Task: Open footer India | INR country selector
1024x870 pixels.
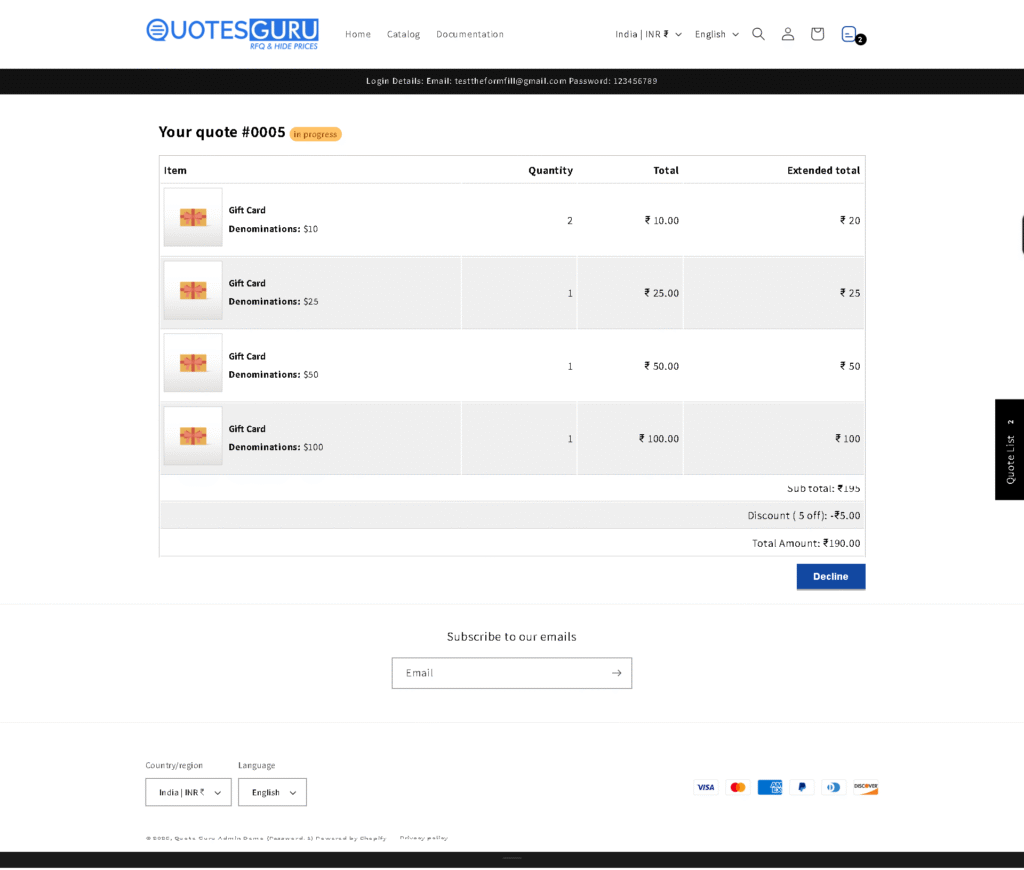Action: tap(188, 792)
